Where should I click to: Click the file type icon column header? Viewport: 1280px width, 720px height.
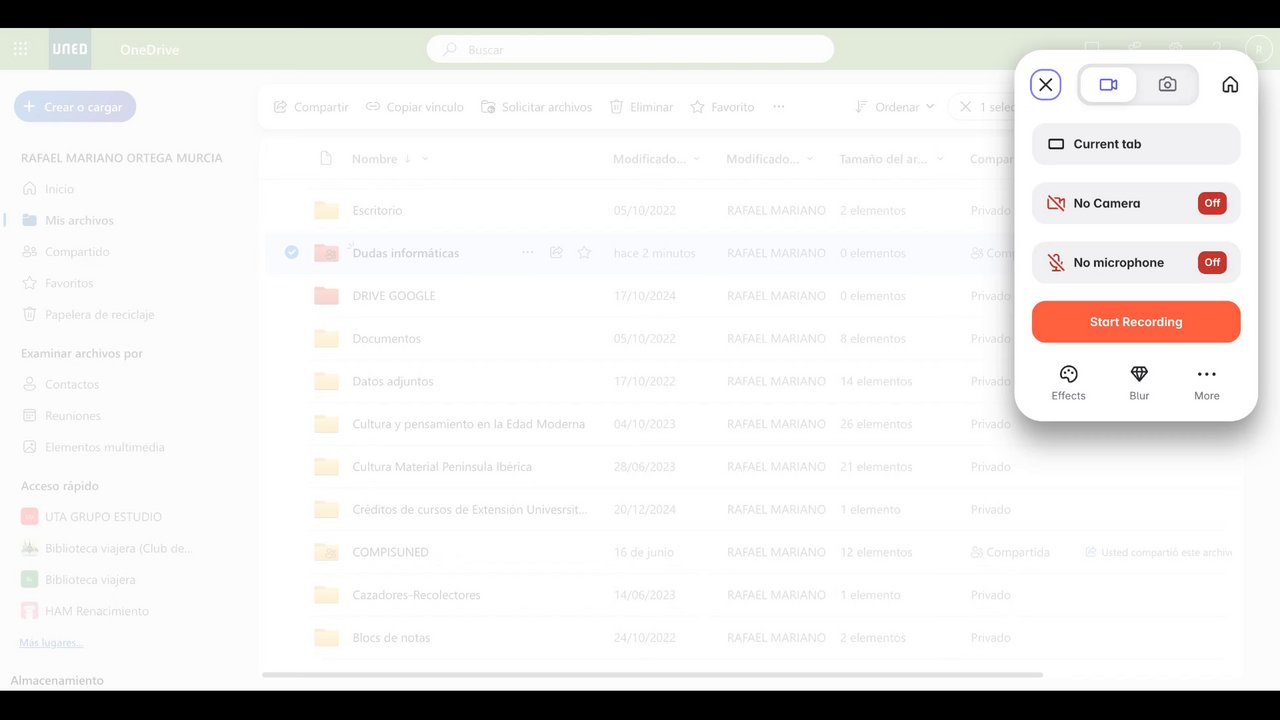[x=325, y=158]
